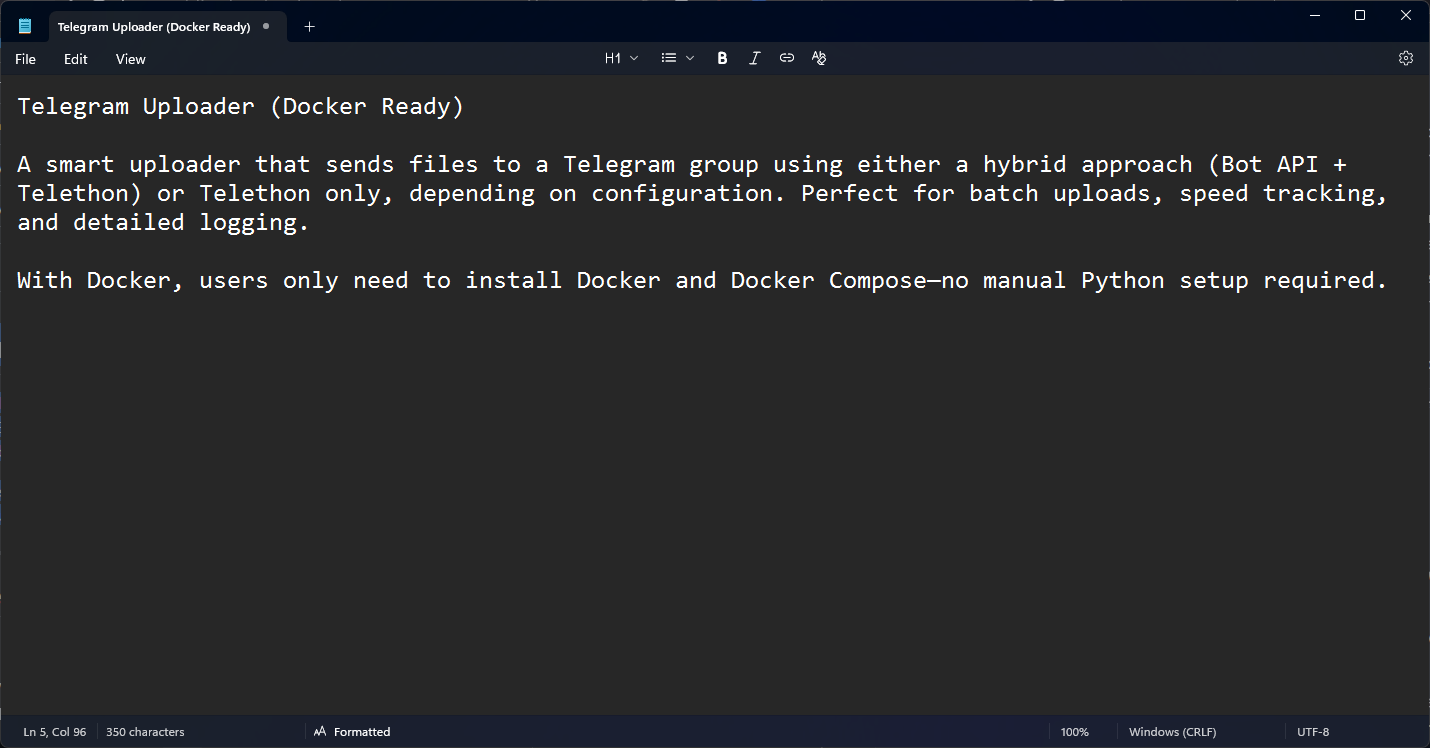Click the Windows (CRLF) line ending indicator

(x=1172, y=732)
